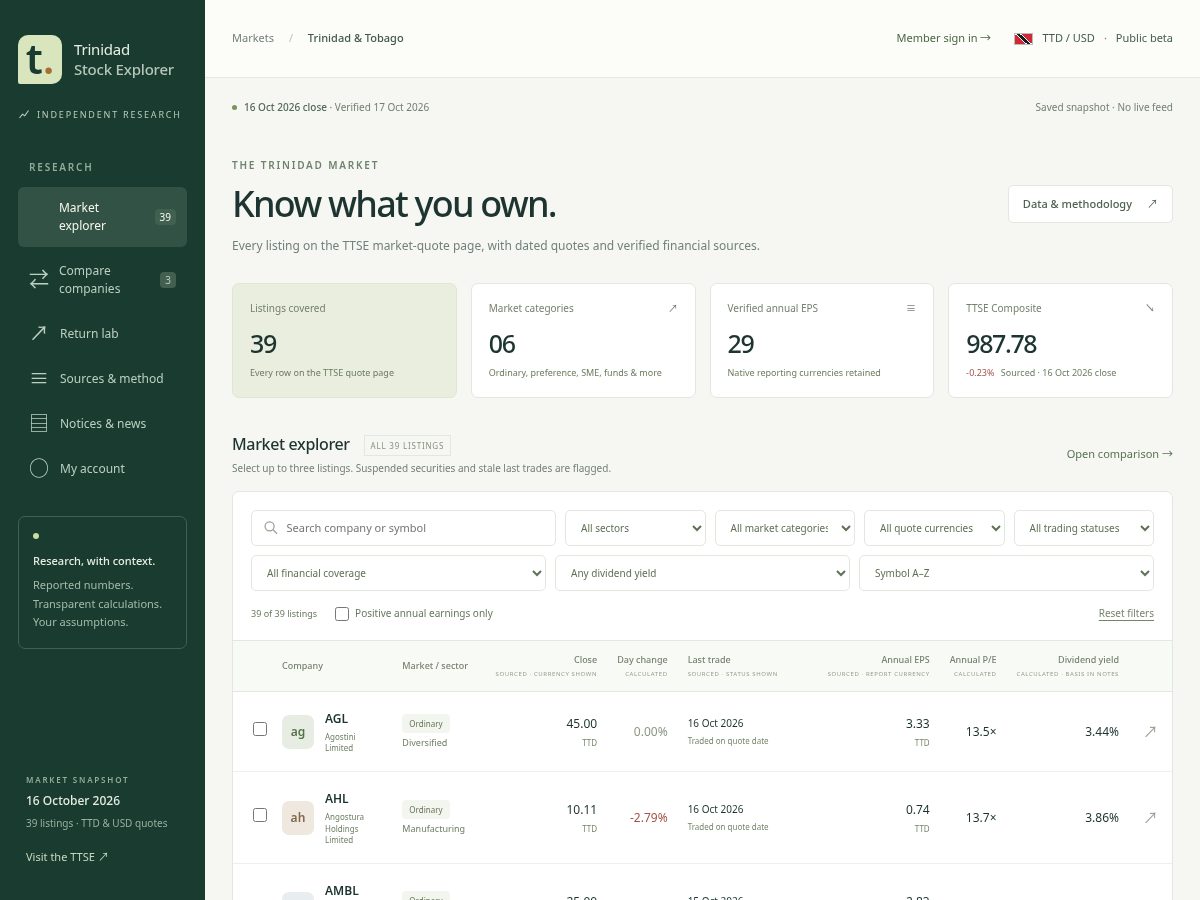Open Notices & news in sidebar
The image size is (1200, 900).
102,423
